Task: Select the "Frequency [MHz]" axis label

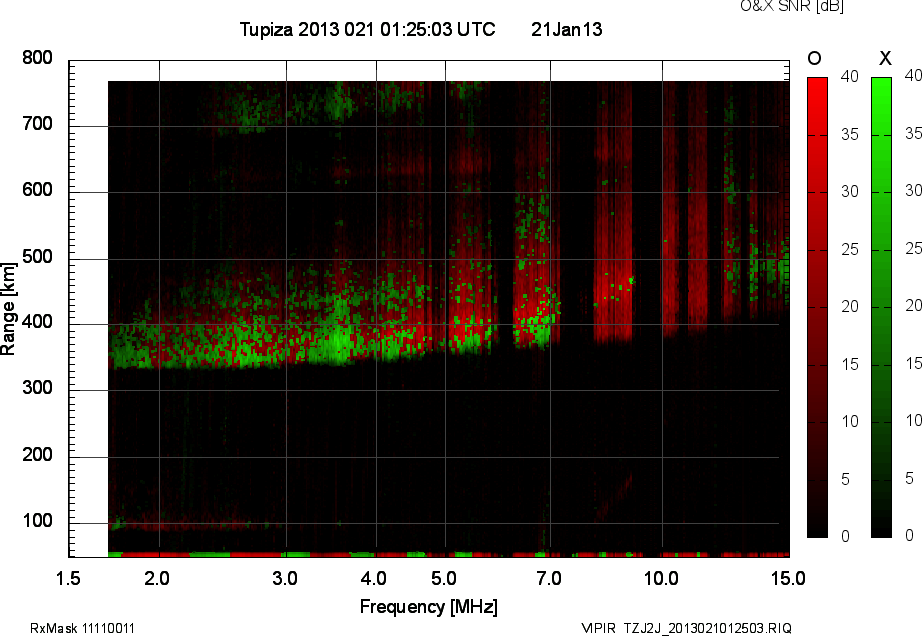Action: tap(428, 606)
